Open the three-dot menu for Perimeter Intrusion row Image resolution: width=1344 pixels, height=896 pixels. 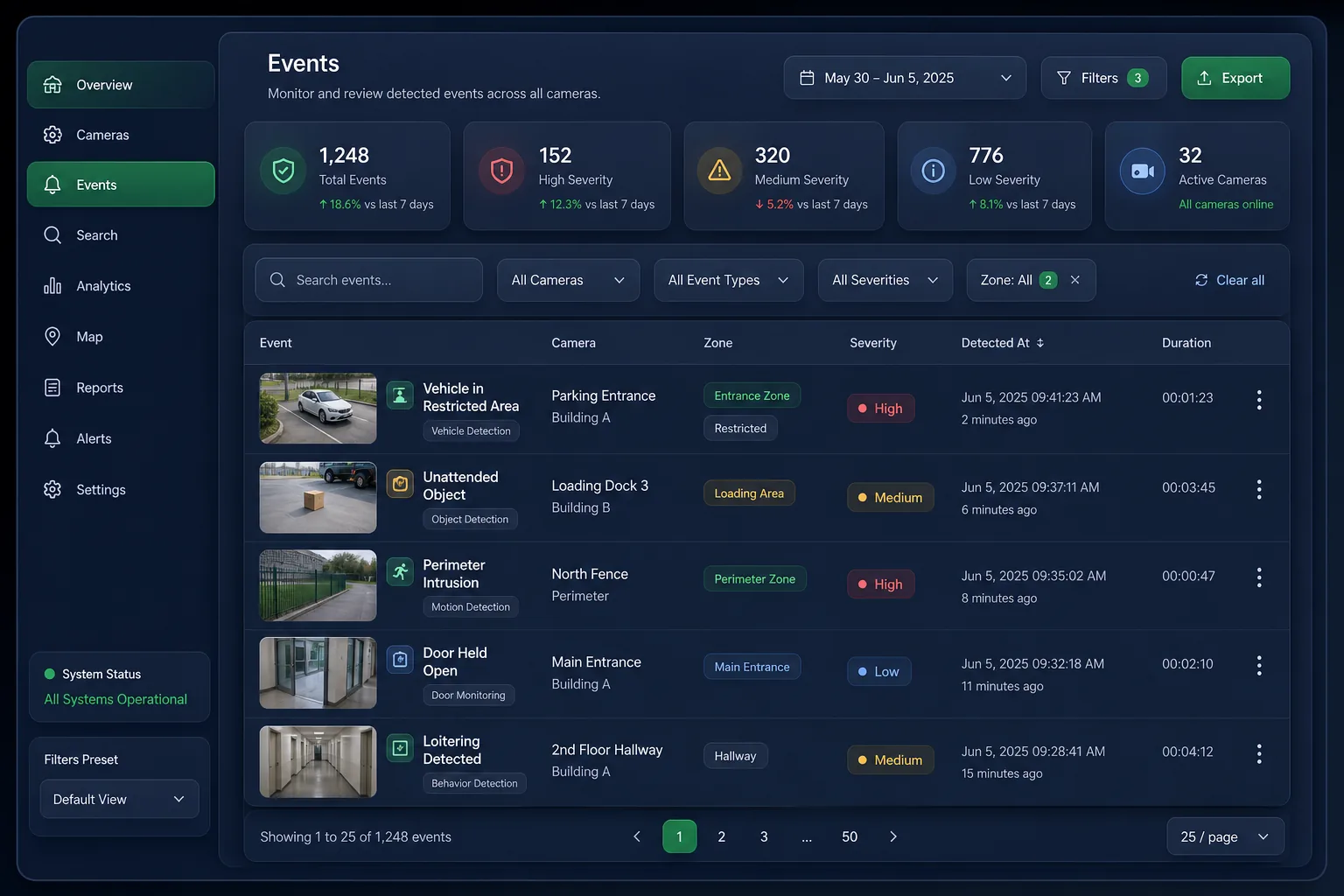click(x=1259, y=577)
